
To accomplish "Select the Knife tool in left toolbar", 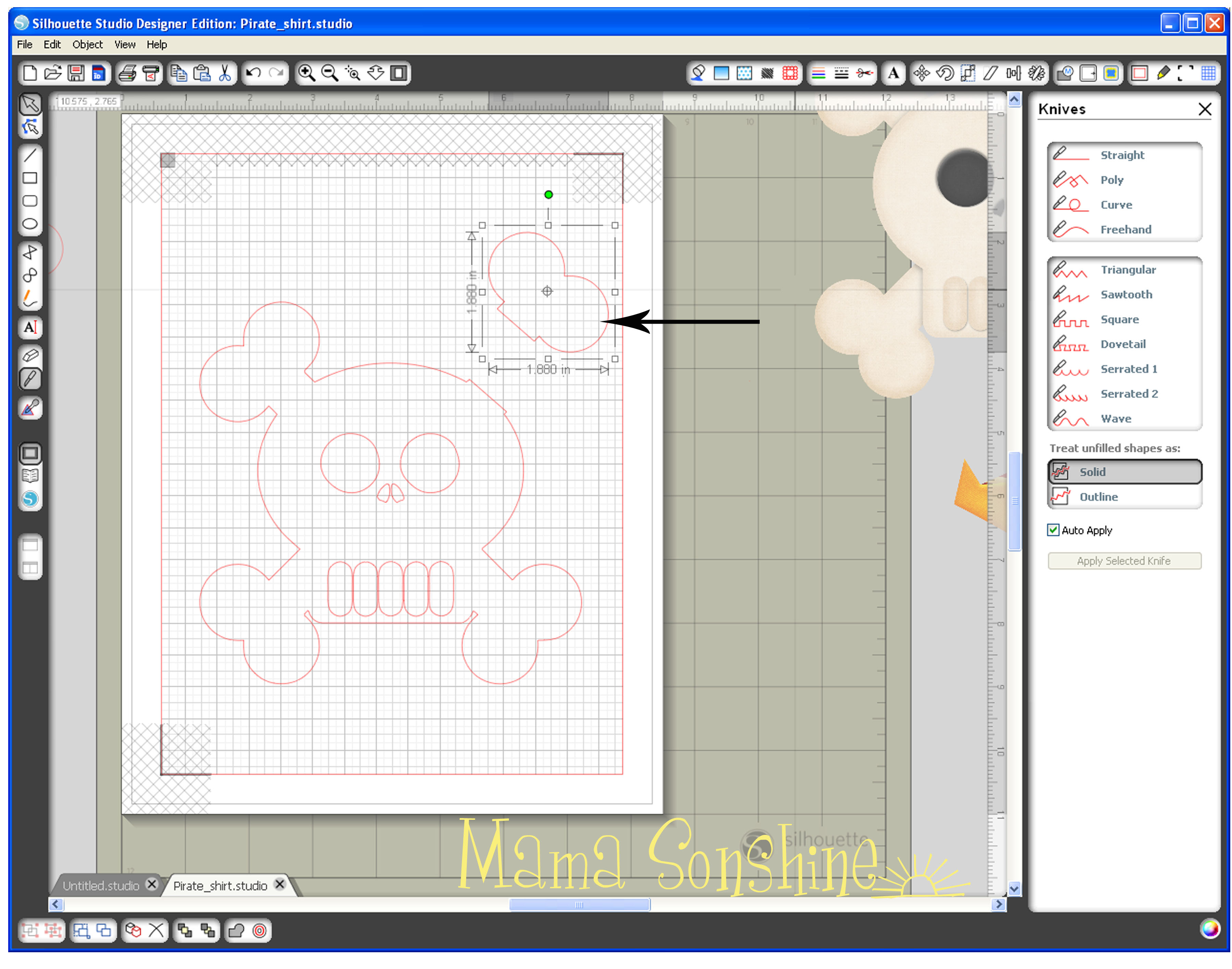I will 30,378.
